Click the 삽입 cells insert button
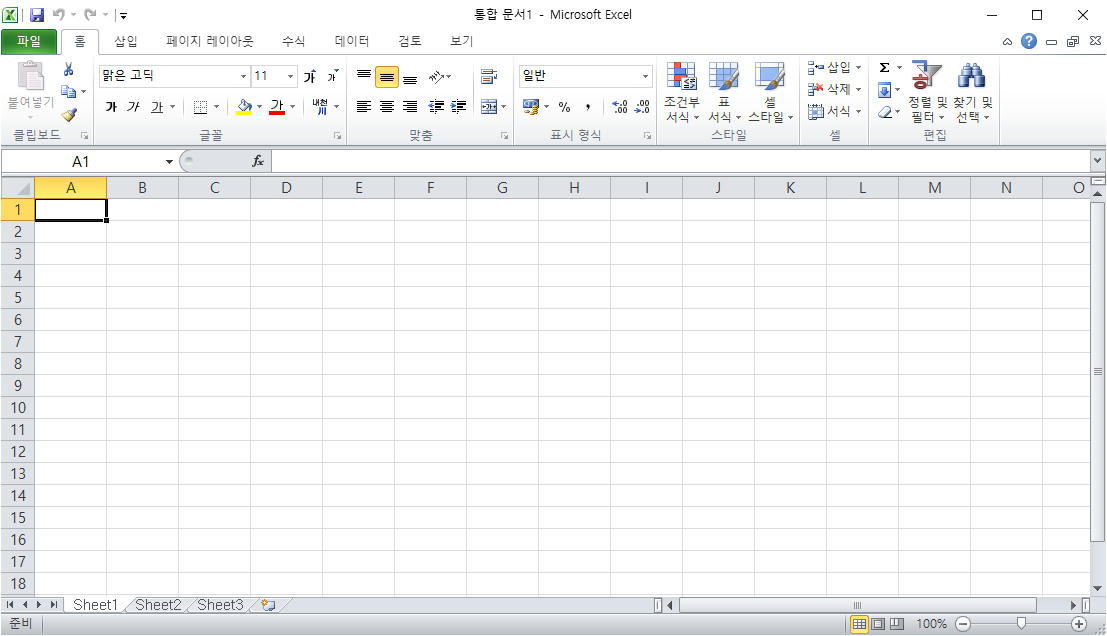Screen dimensions: 1107x636 point(834,68)
